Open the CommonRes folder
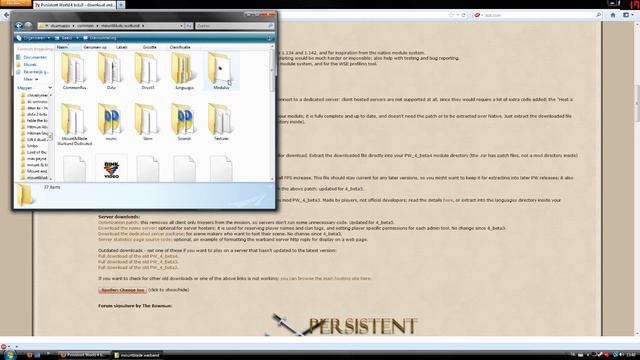The height and width of the screenshot is (360, 640). click(74, 71)
